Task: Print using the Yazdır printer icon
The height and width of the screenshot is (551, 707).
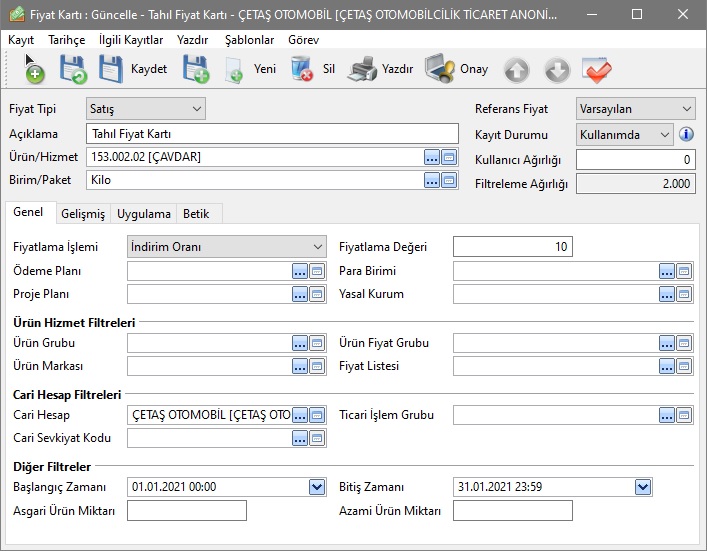Action: pos(362,69)
